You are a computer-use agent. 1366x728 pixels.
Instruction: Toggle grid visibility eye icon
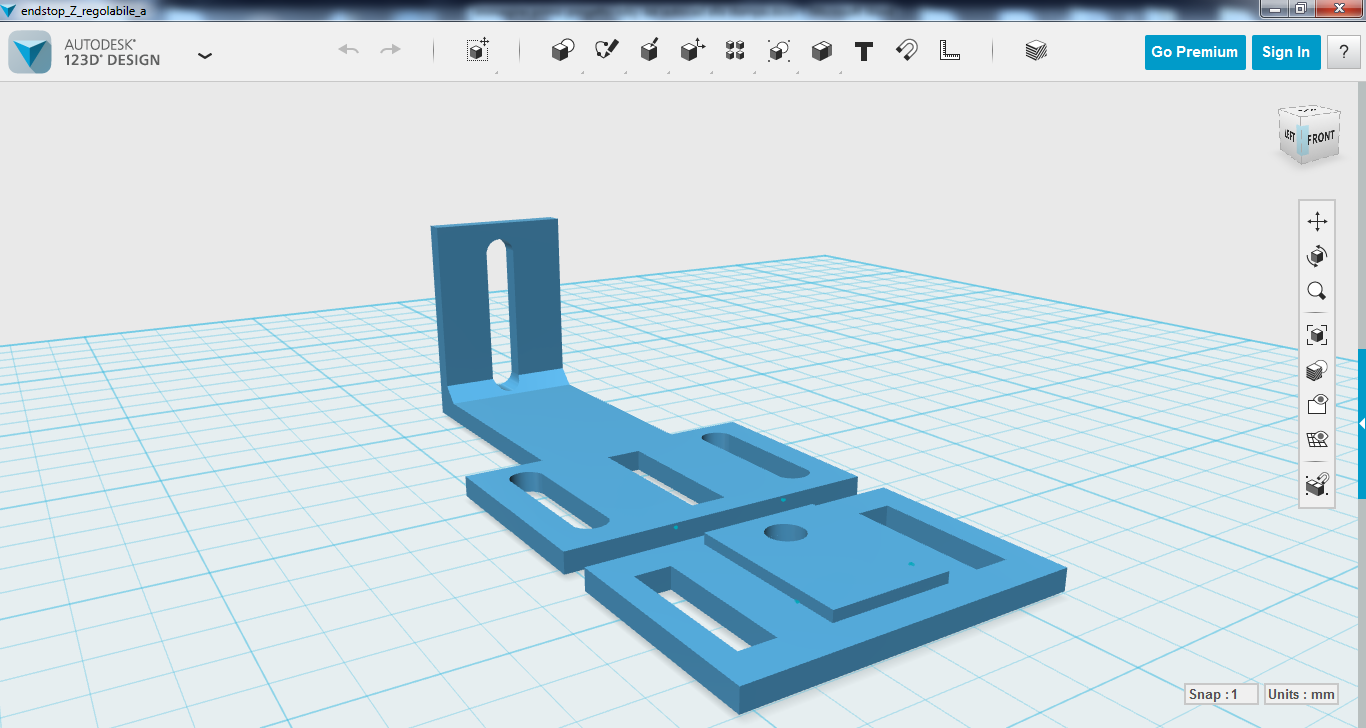tap(1317, 440)
